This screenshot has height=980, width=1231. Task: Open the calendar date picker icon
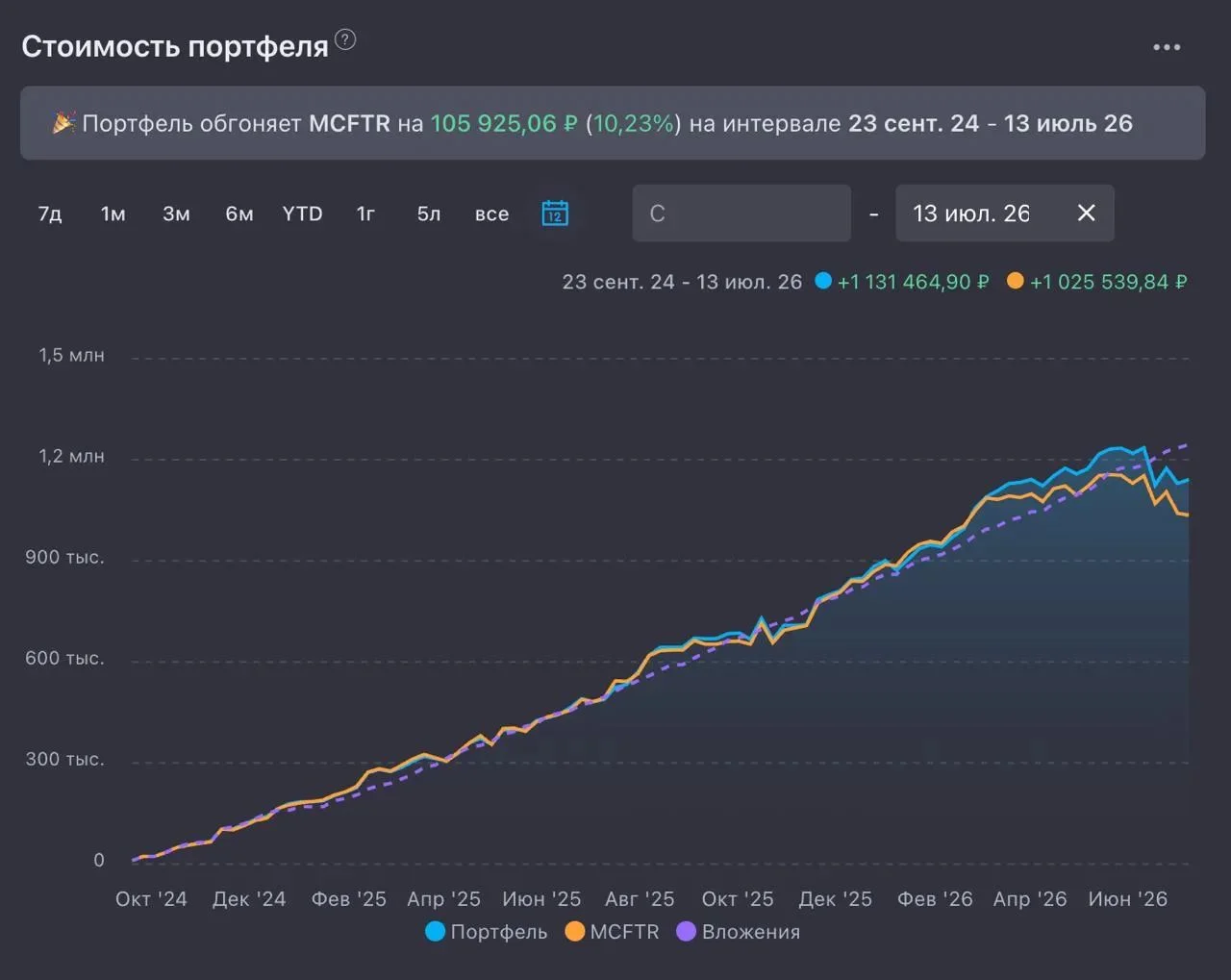[555, 213]
